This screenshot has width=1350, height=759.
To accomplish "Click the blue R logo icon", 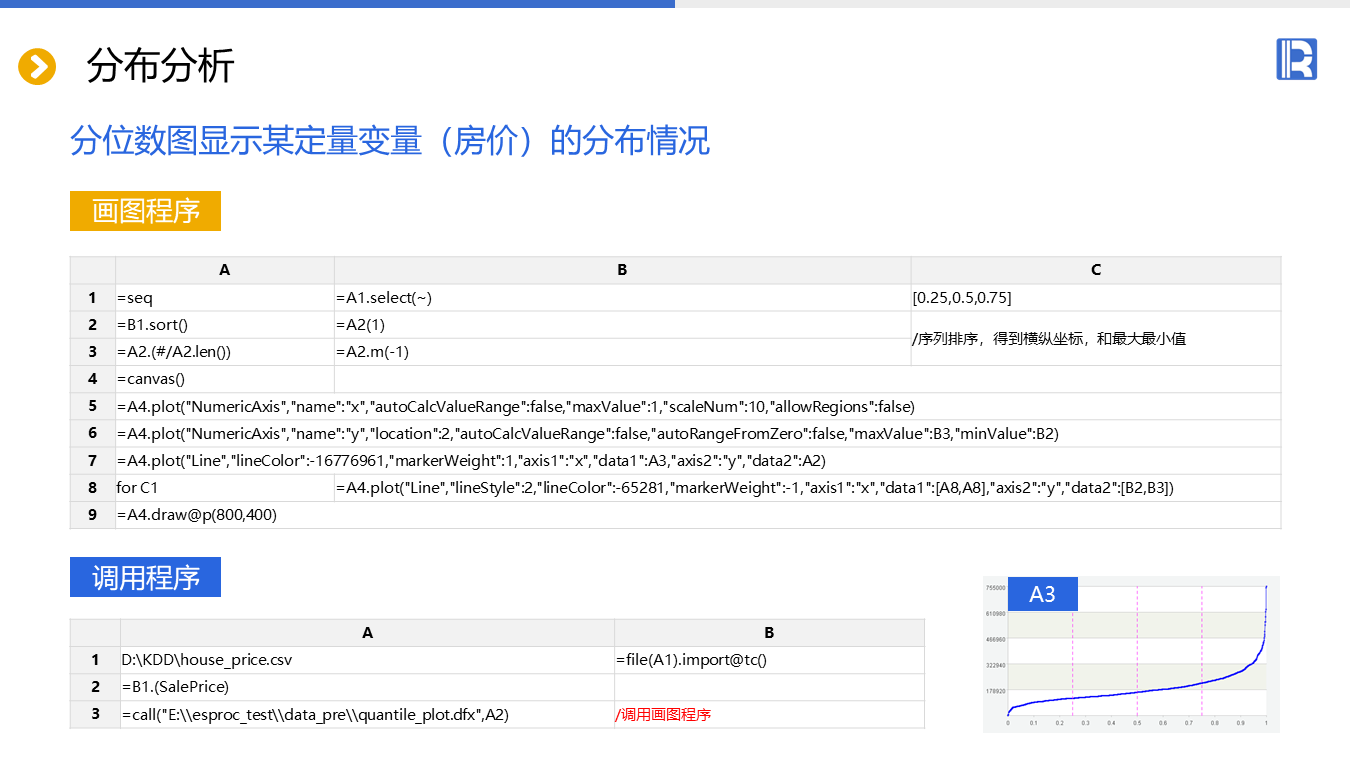I will 1296,60.
